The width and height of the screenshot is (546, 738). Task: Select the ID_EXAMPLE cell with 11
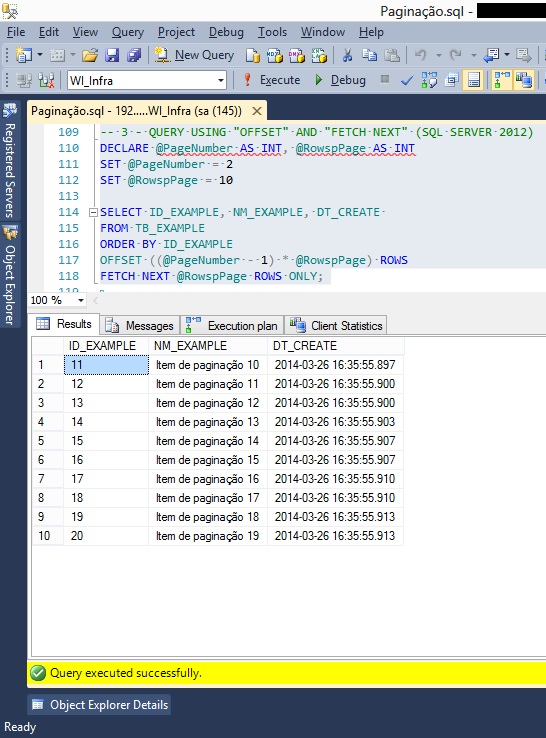click(x=106, y=365)
